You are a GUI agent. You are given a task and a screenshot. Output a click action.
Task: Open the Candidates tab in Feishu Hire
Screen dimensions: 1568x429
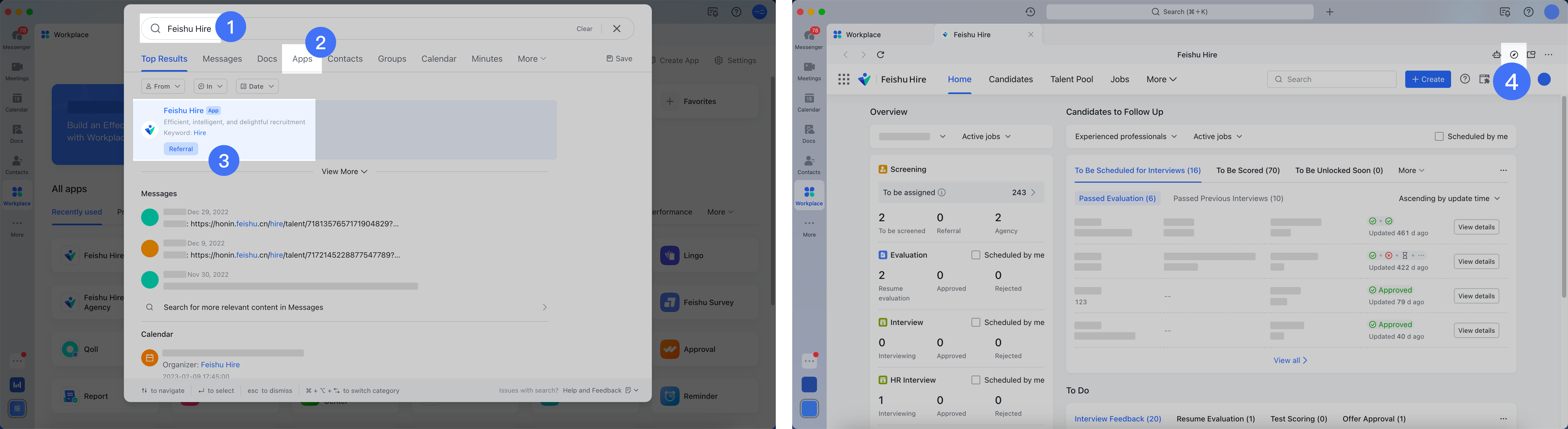(1010, 79)
